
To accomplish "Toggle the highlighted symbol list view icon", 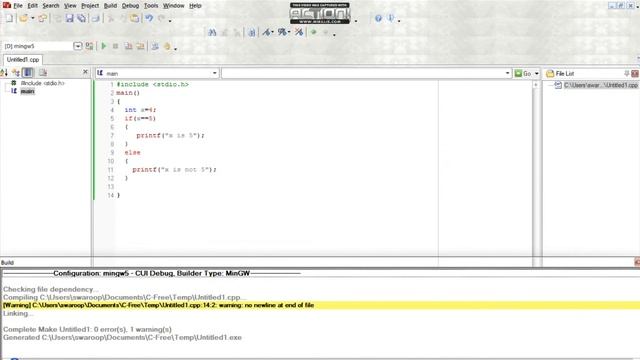I will (28, 73).
